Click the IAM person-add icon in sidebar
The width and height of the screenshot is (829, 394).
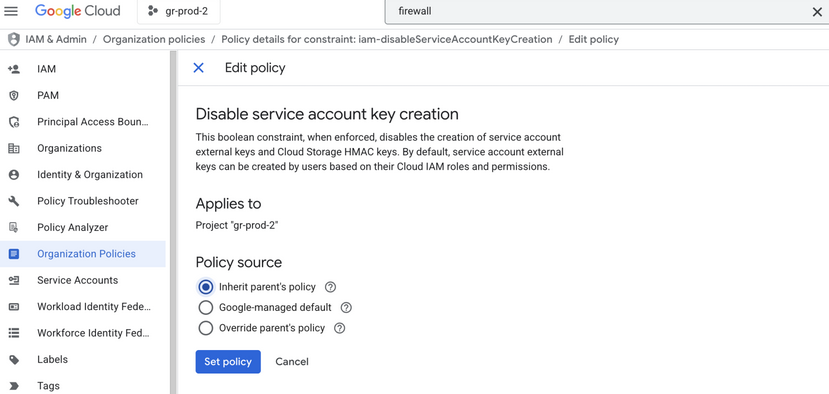click(x=14, y=69)
